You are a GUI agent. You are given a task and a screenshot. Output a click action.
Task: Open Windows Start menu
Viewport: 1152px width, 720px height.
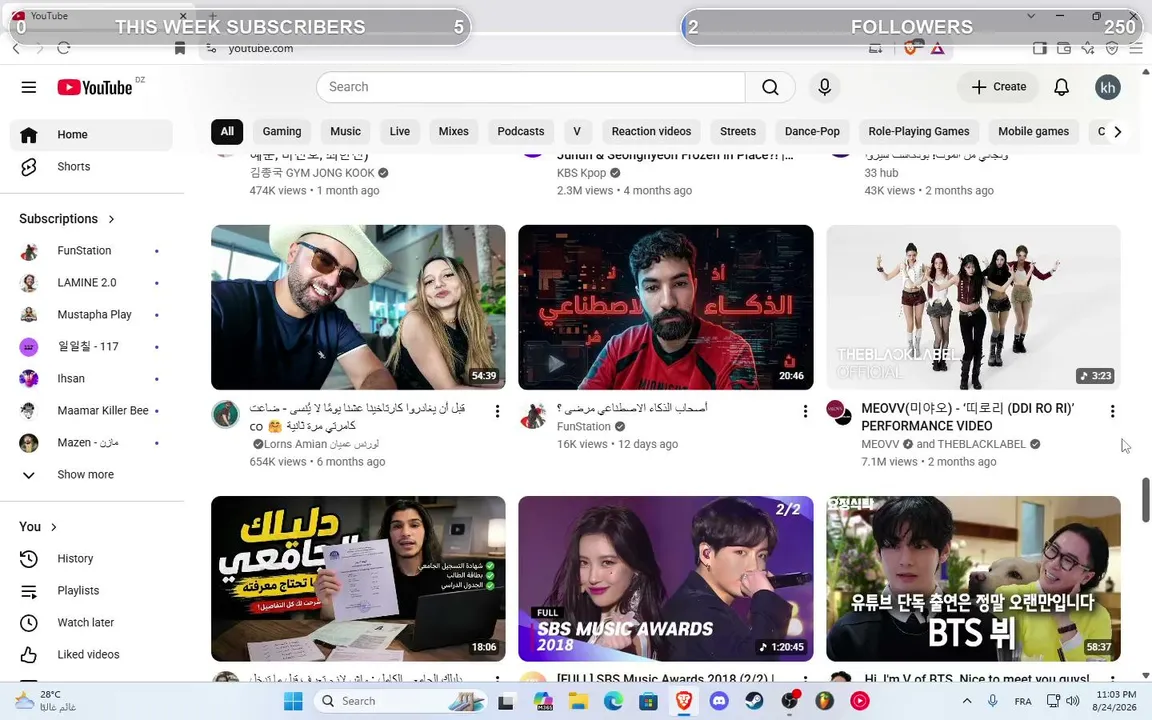pyautogui.click(x=293, y=701)
